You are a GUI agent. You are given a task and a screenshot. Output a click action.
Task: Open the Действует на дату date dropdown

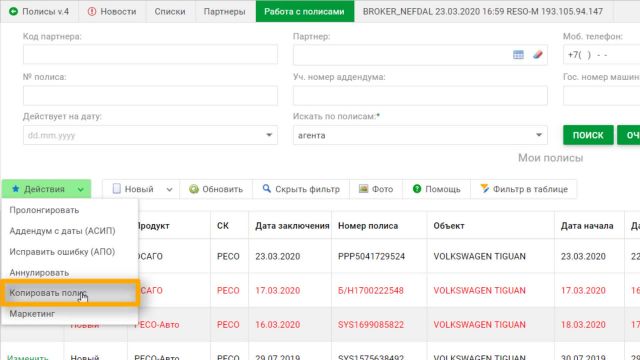pyautogui.click(x=269, y=135)
